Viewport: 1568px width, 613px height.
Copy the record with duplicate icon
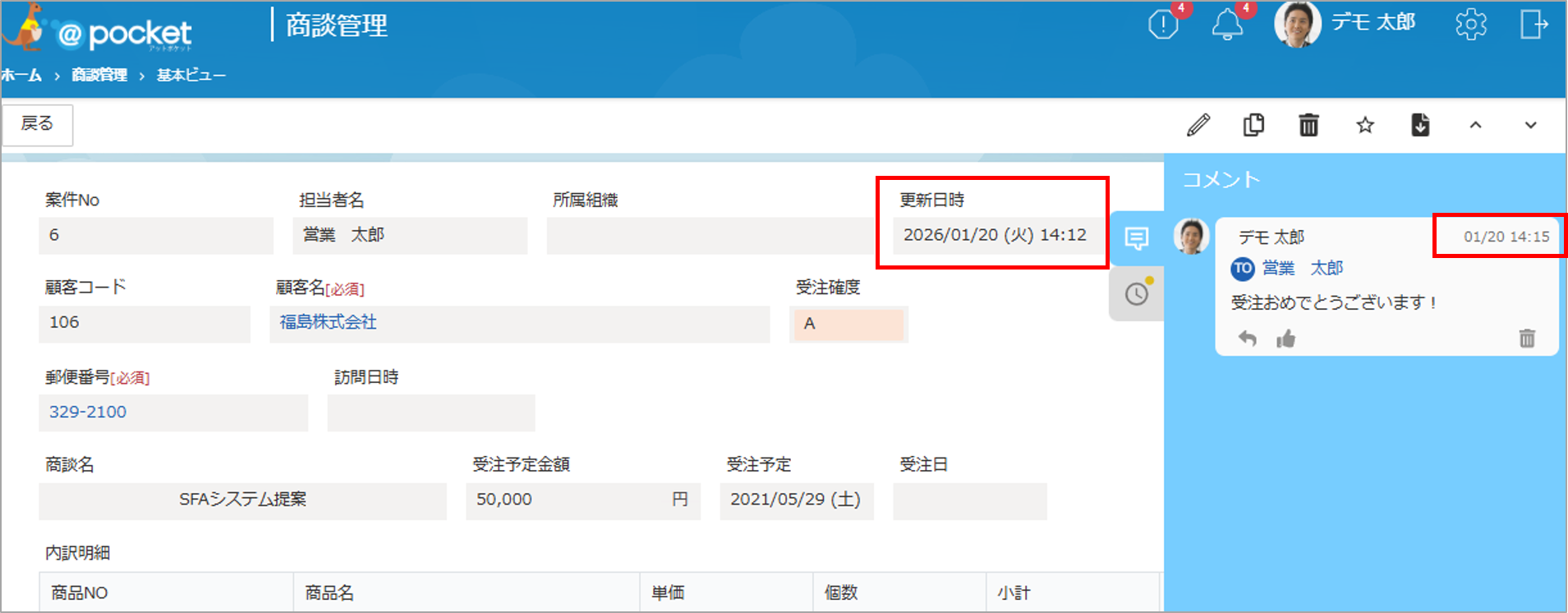pos(1253,125)
